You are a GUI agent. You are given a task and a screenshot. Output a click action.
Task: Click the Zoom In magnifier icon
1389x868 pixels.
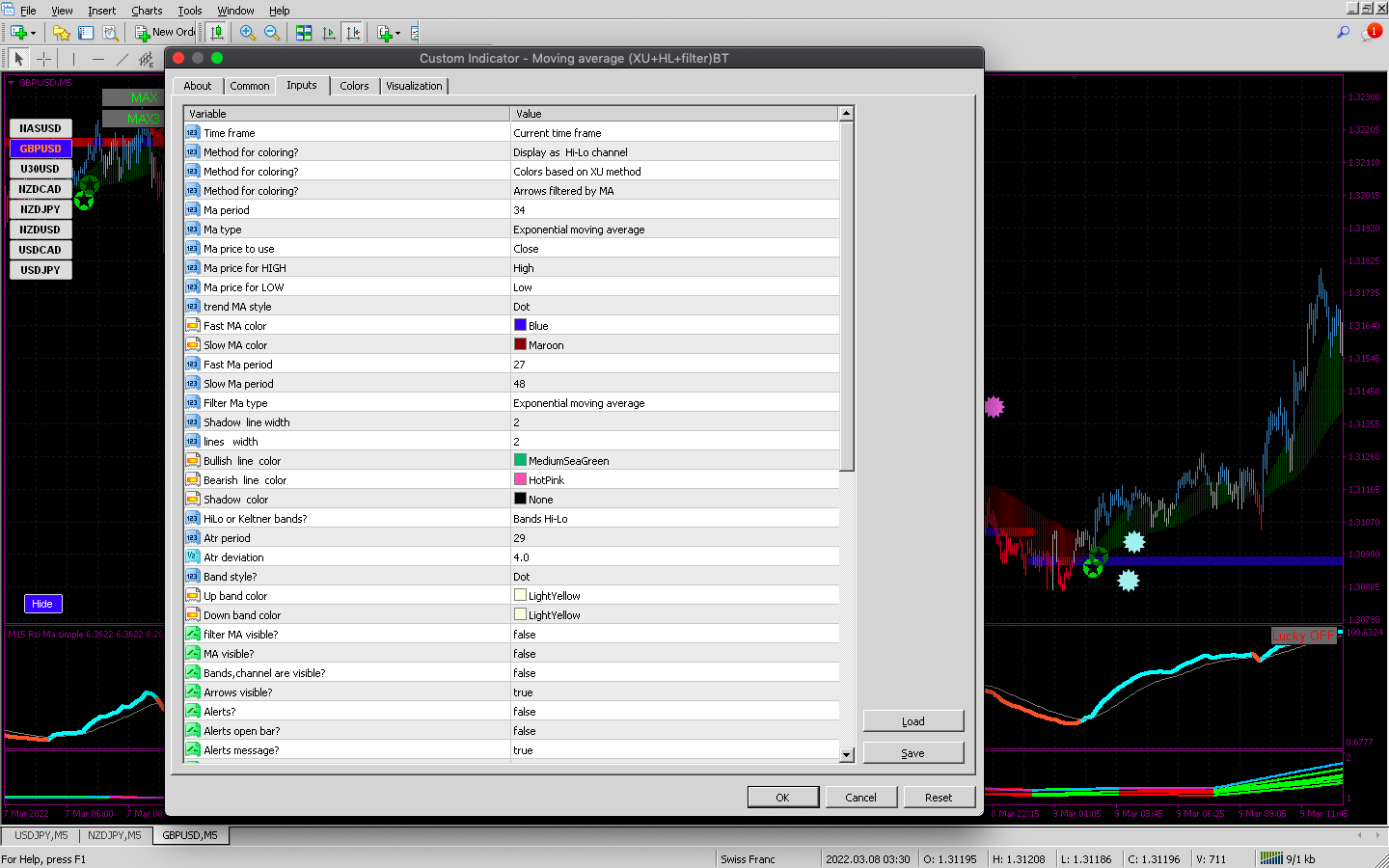[x=248, y=33]
